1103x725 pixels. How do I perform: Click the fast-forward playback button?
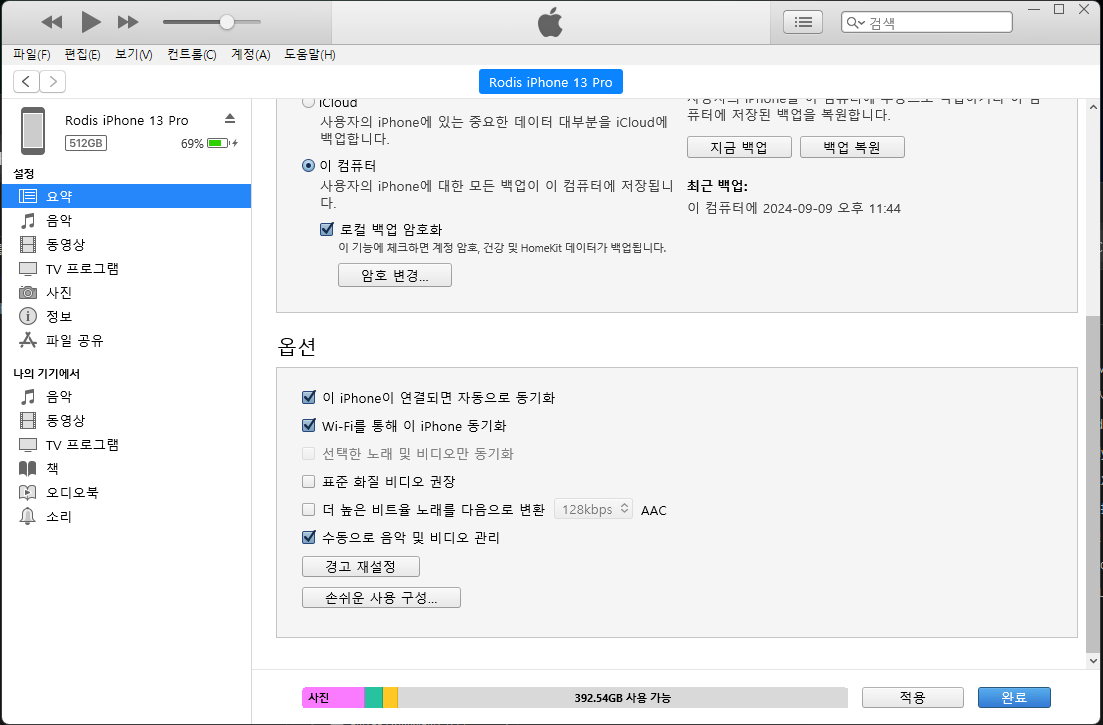(x=128, y=22)
